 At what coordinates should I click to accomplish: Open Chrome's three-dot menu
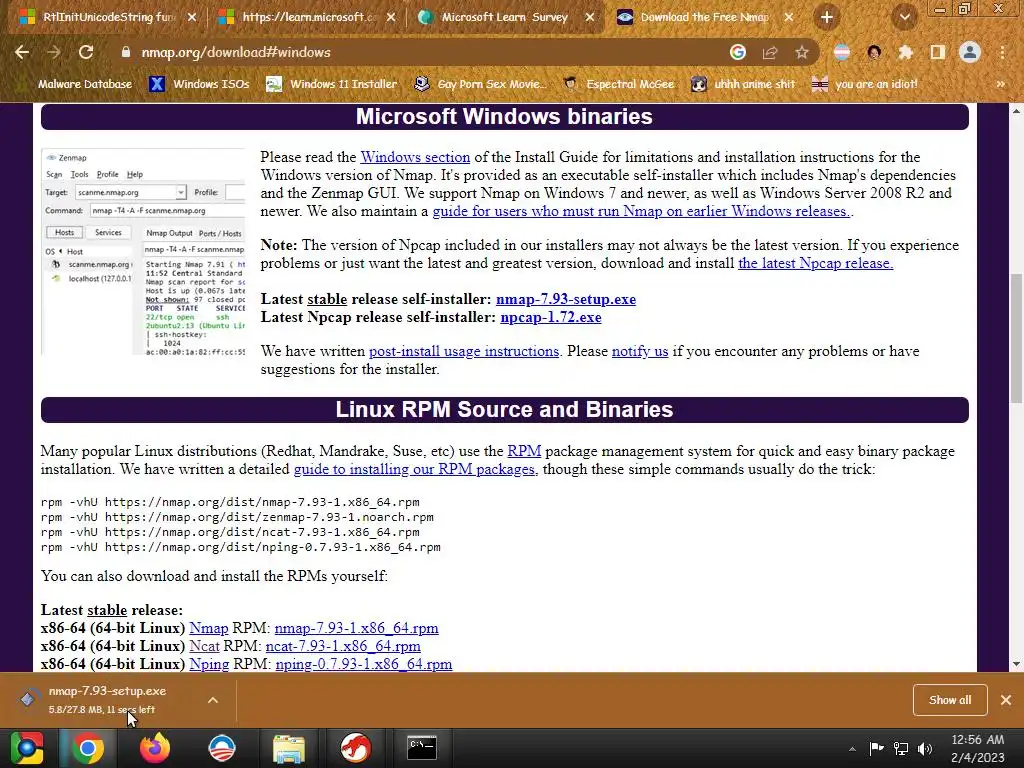tap(1002, 52)
